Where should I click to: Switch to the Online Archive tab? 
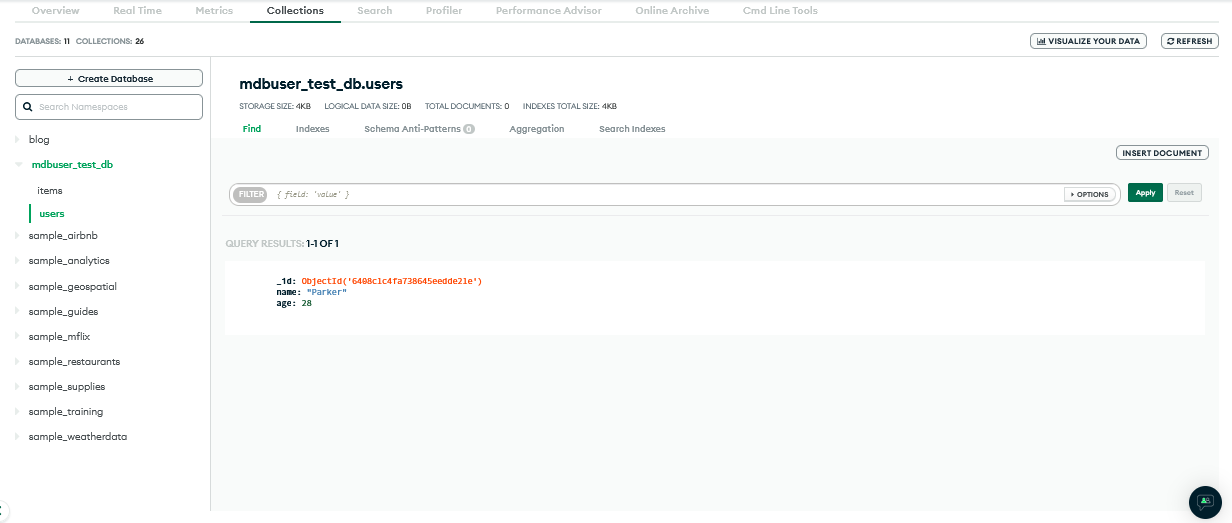[672, 11]
